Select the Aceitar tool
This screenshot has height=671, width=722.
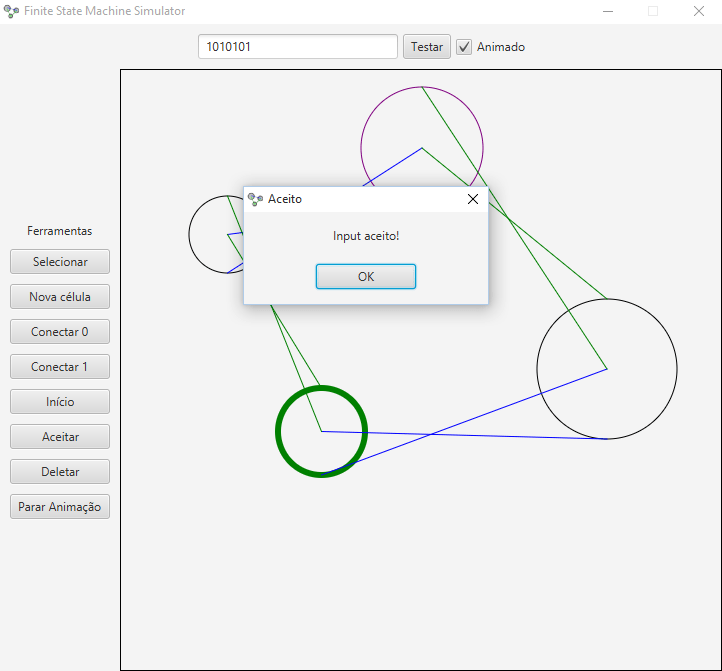pyautogui.click(x=60, y=437)
